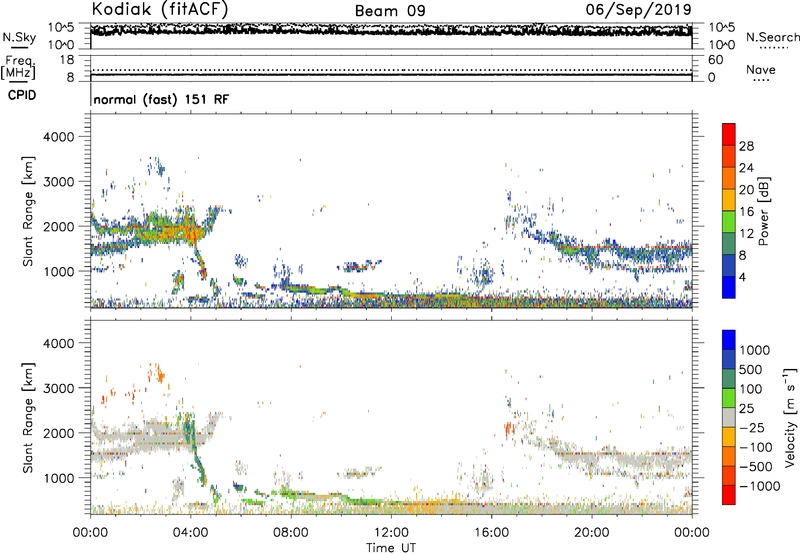Click the 60 label on the Nave axis

(715, 60)
